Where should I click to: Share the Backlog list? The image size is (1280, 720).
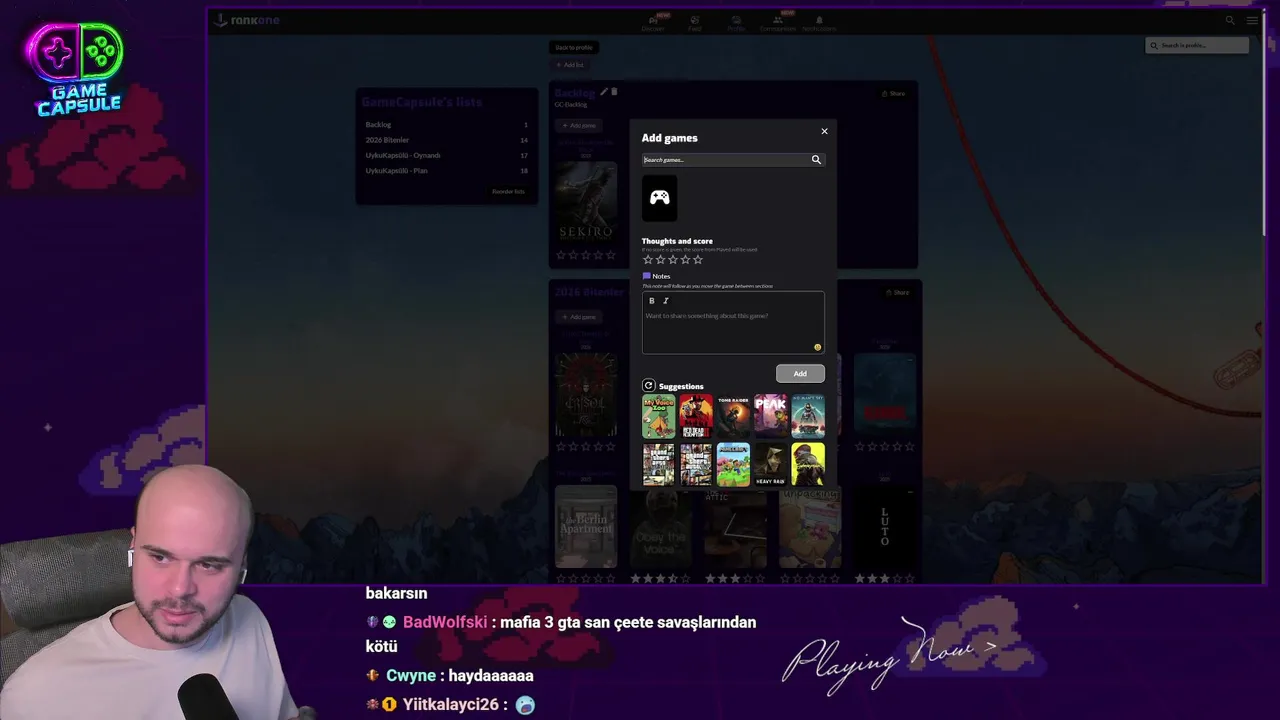(x=894, y=93)
